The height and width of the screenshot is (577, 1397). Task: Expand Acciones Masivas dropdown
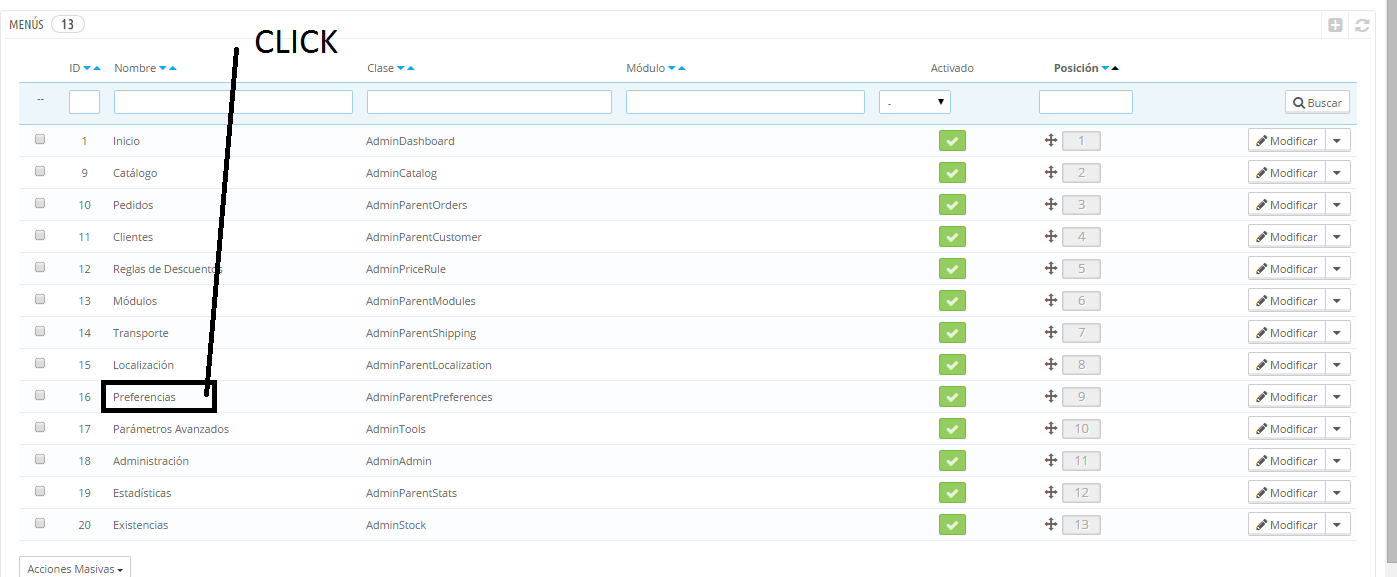coord(75,568)
